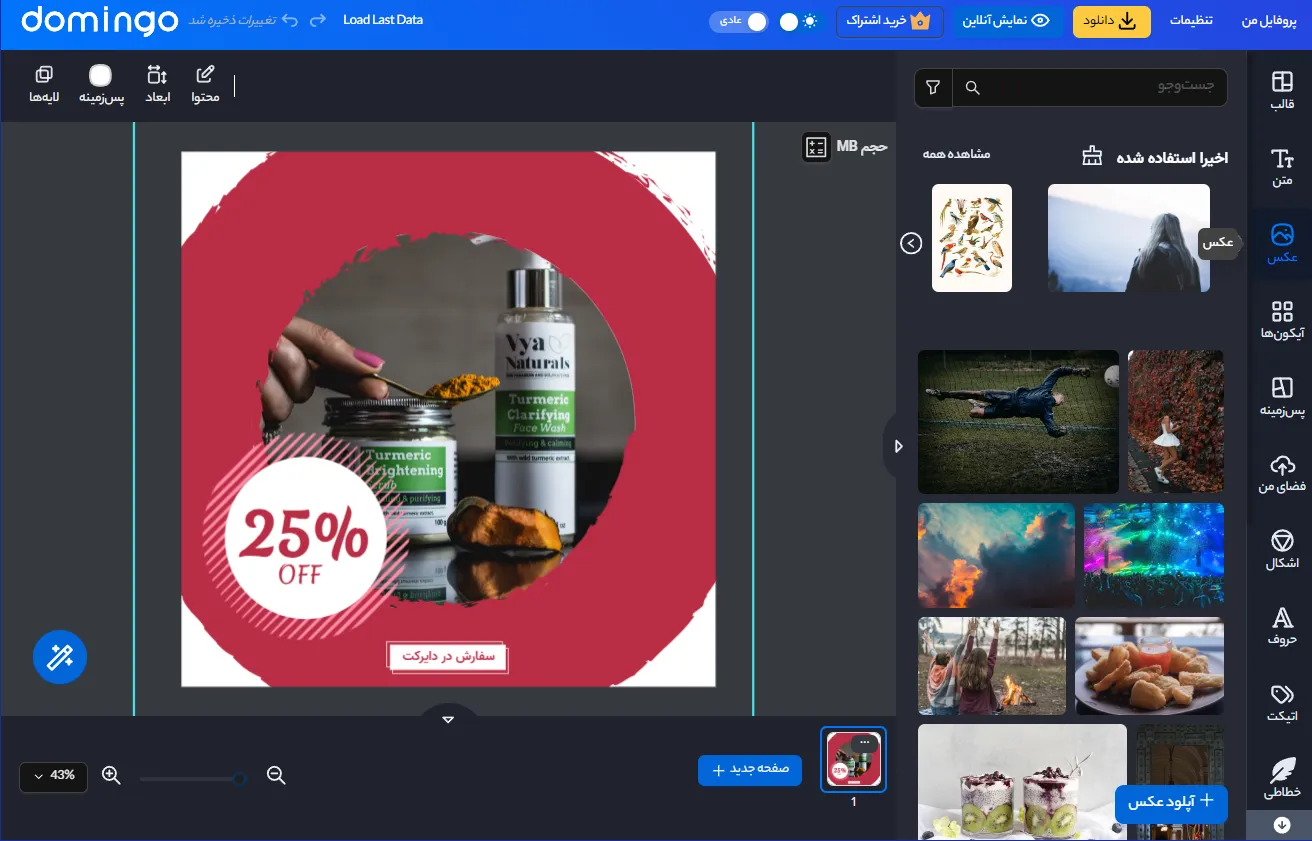Click سفارش در دایرکت label on canvas
This screenshot has width=1312, height=841.
(448, 657)
